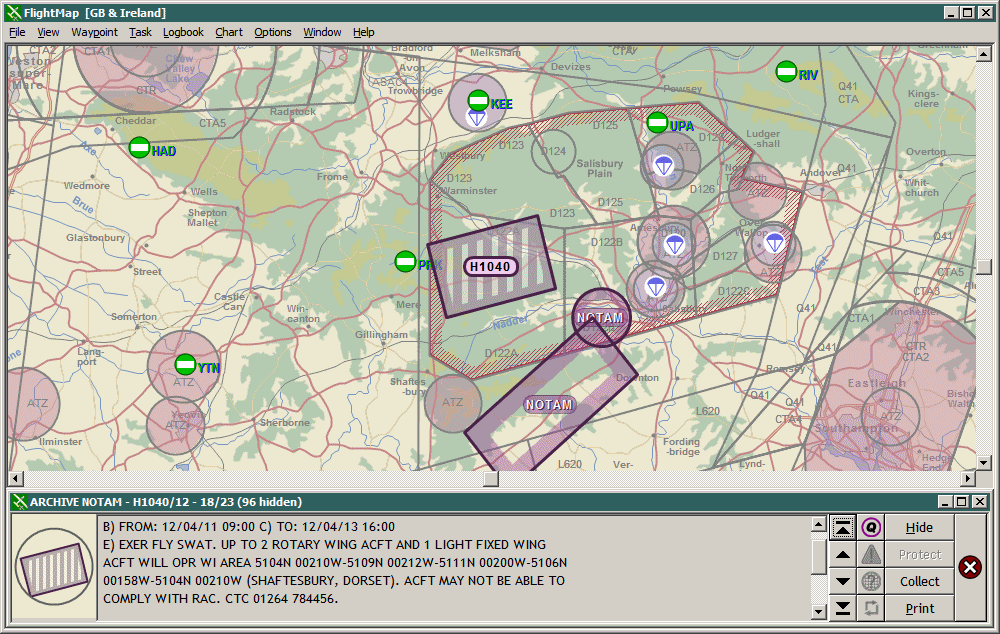
Task: Jump to last NOTAM with bottom arrow icon
Action: 843,608
